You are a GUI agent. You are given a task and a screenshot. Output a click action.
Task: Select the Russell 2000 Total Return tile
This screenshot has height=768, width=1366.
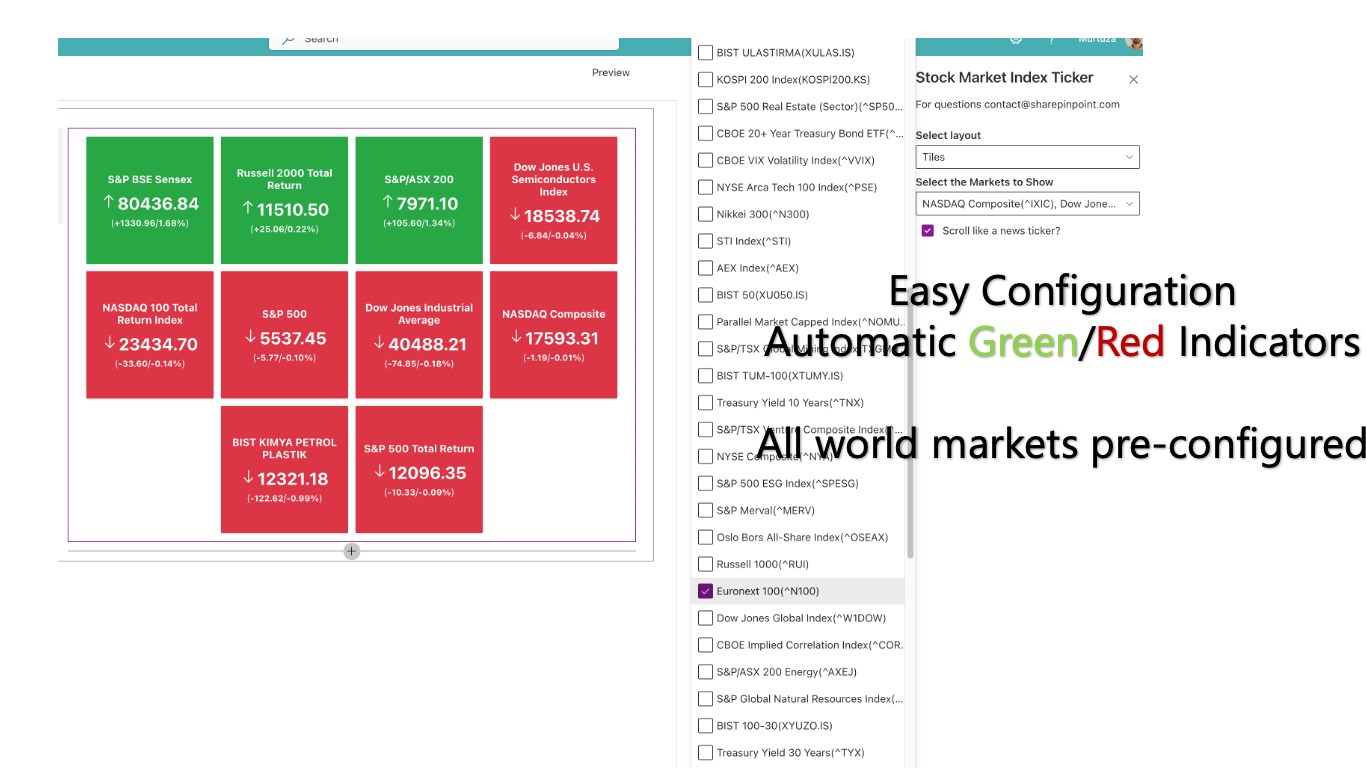[284, 200]
